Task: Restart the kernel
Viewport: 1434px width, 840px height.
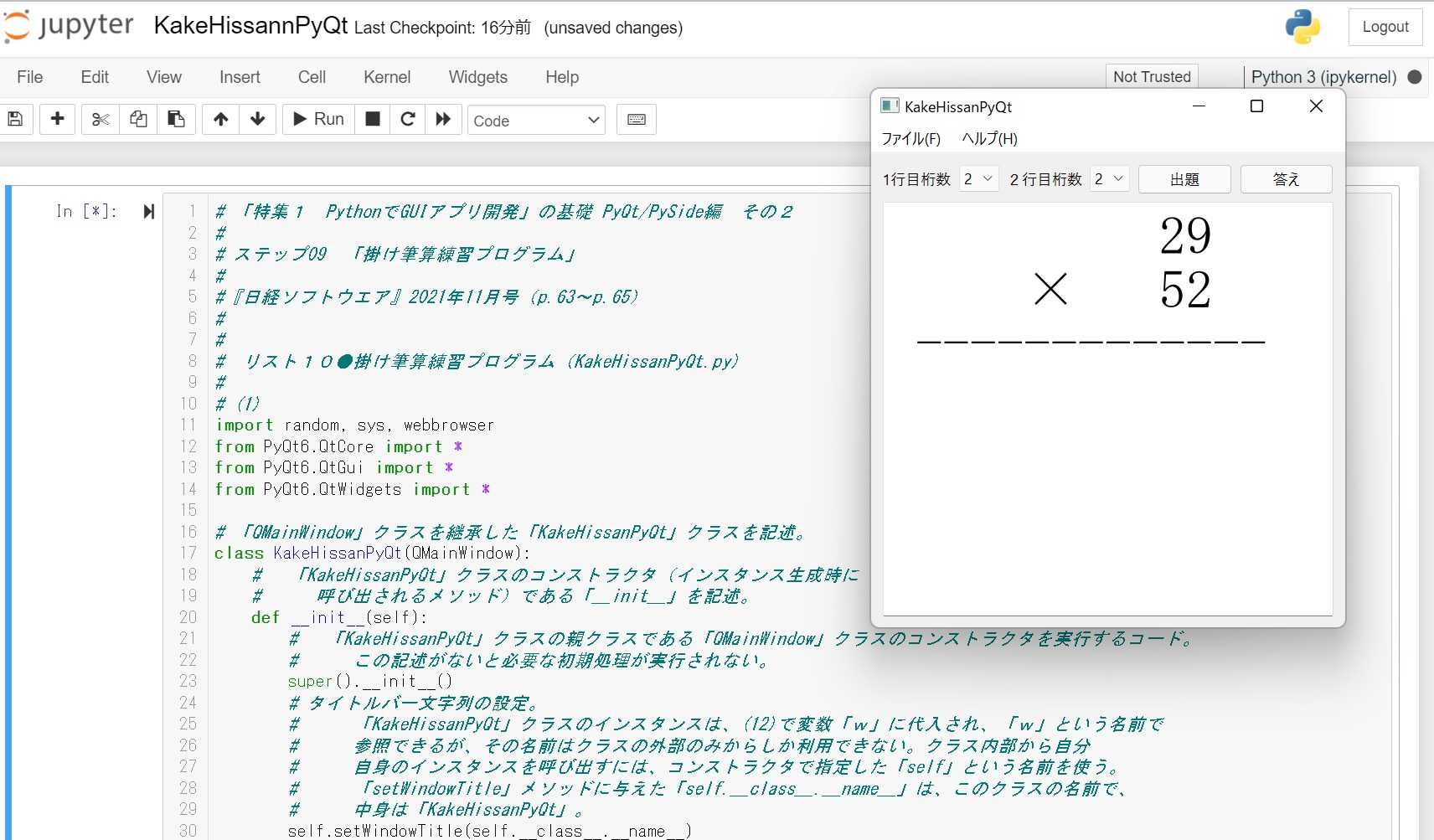Action: (407, 119)
